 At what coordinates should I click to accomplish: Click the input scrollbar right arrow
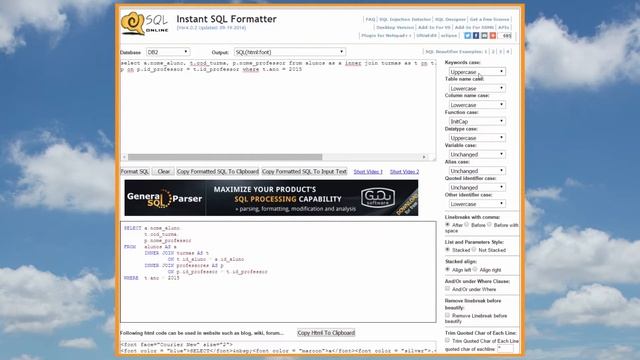(x=424, y=157)
